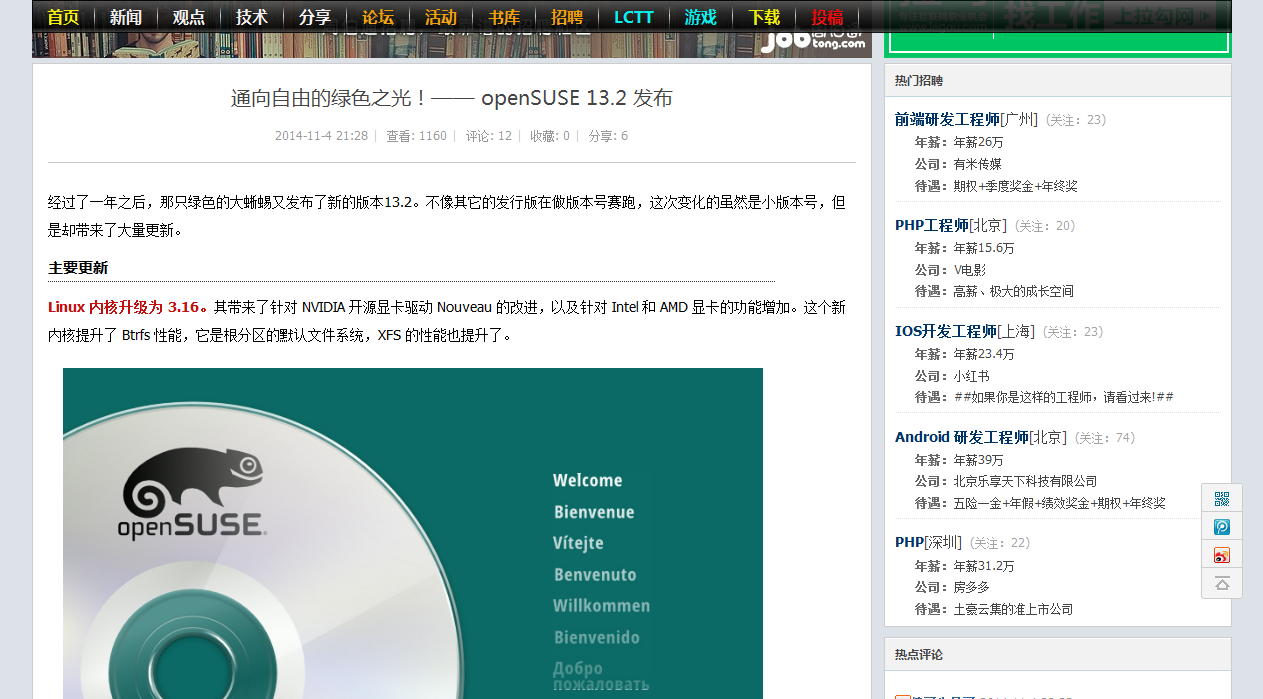Browse the 书库 nav section
The height and width of the screenshot is (699, 1263).
(504, 17)
